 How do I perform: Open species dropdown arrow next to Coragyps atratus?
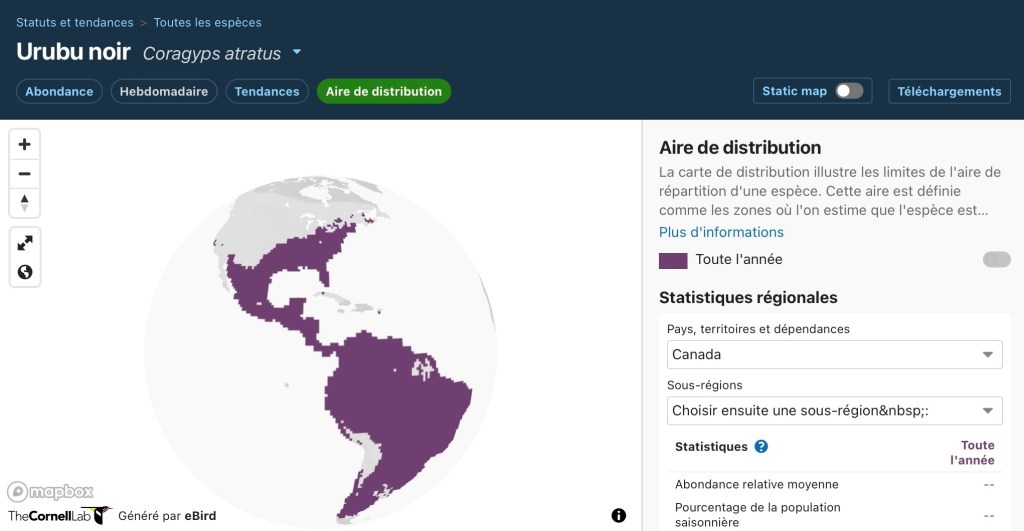(297, 52)
